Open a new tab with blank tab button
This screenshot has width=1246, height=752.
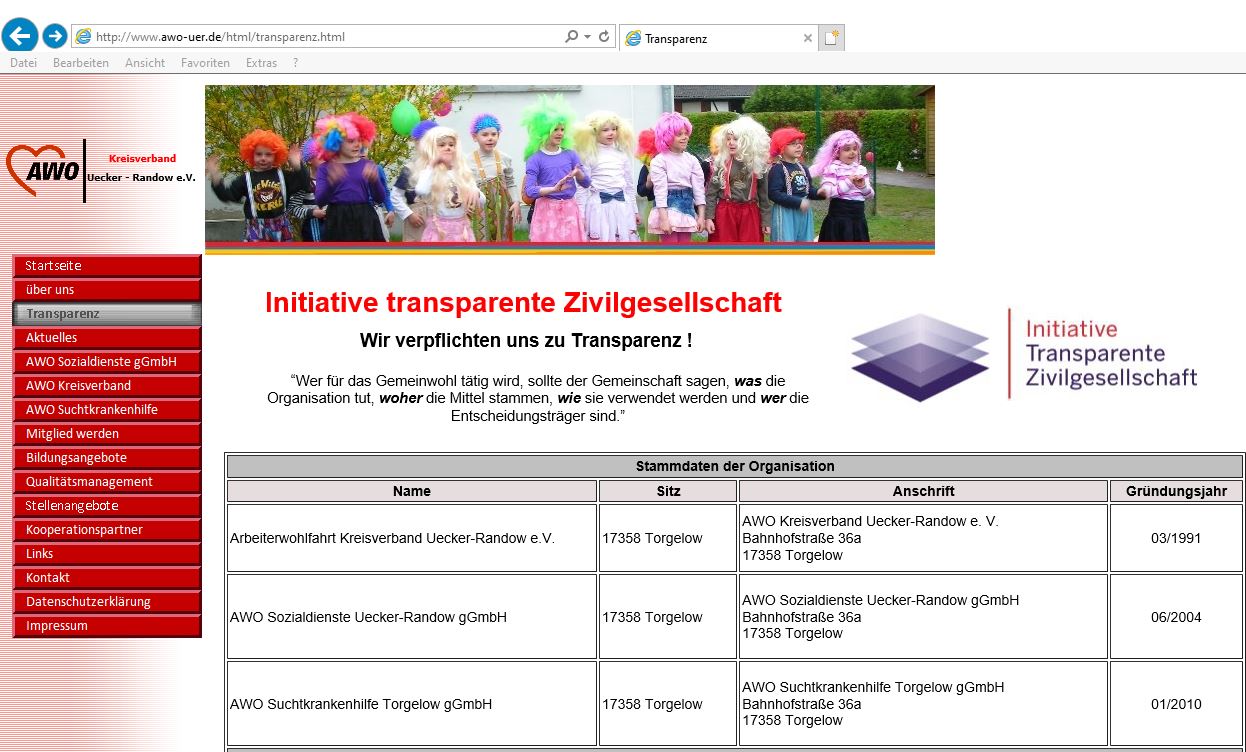tap(831, 38)
